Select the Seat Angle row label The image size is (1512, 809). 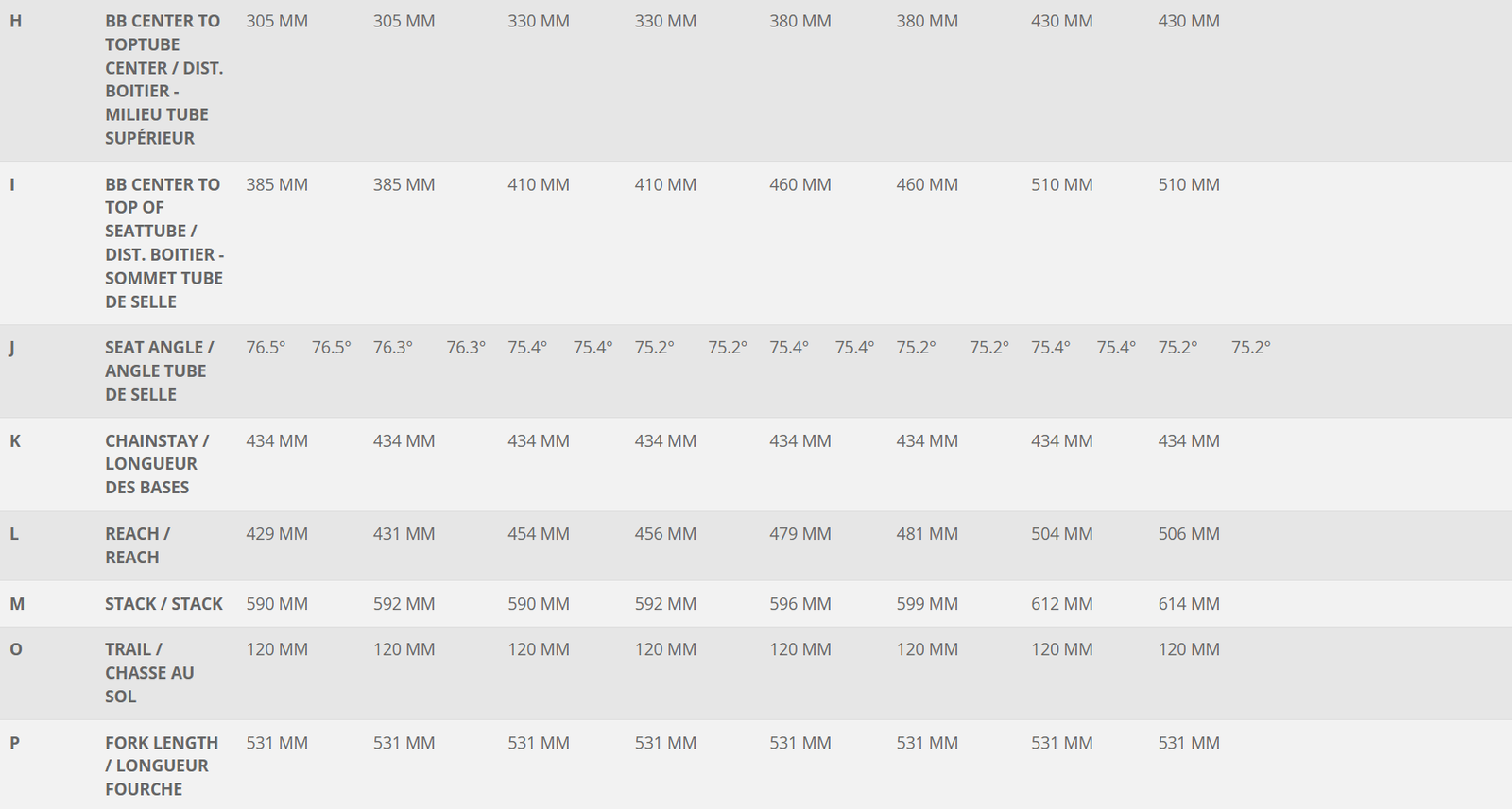[159, 370]
